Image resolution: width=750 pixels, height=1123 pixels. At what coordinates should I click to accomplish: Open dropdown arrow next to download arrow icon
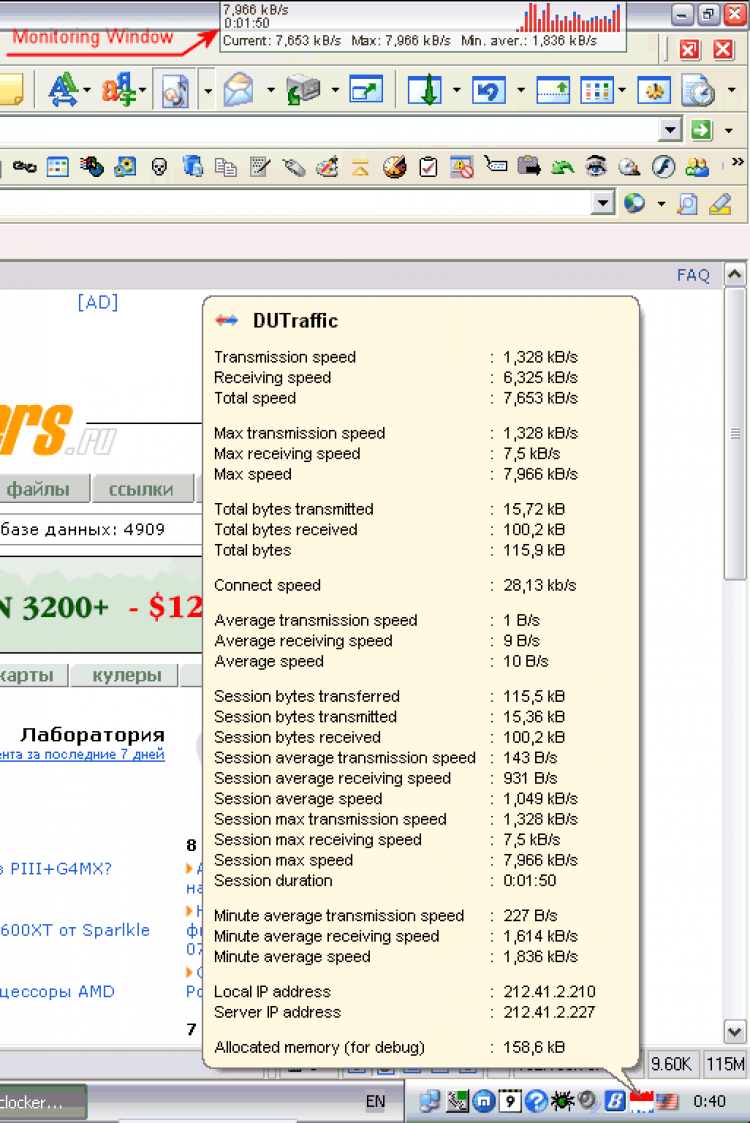coord(456,91)
